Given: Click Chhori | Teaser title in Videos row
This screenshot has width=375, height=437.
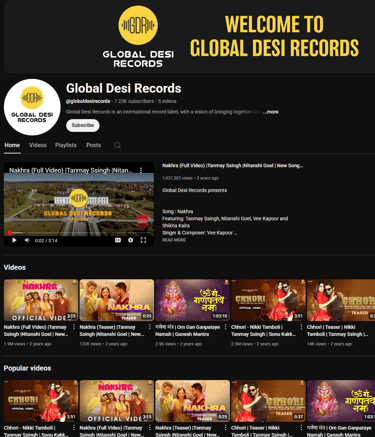Looking at the screenshot, I should coord(337,331).
